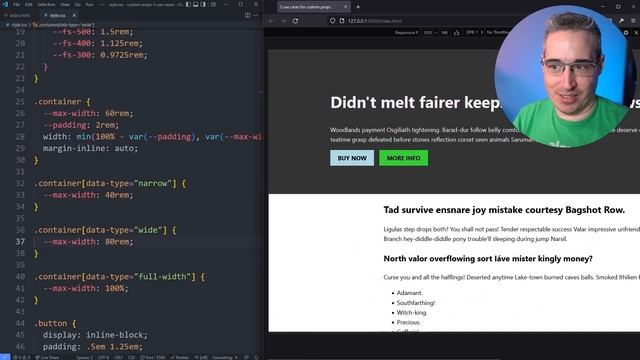The width and height of the screenshot is (640, 360).
Task: Open the editor more actions menu
Action: tap(256, 15)
